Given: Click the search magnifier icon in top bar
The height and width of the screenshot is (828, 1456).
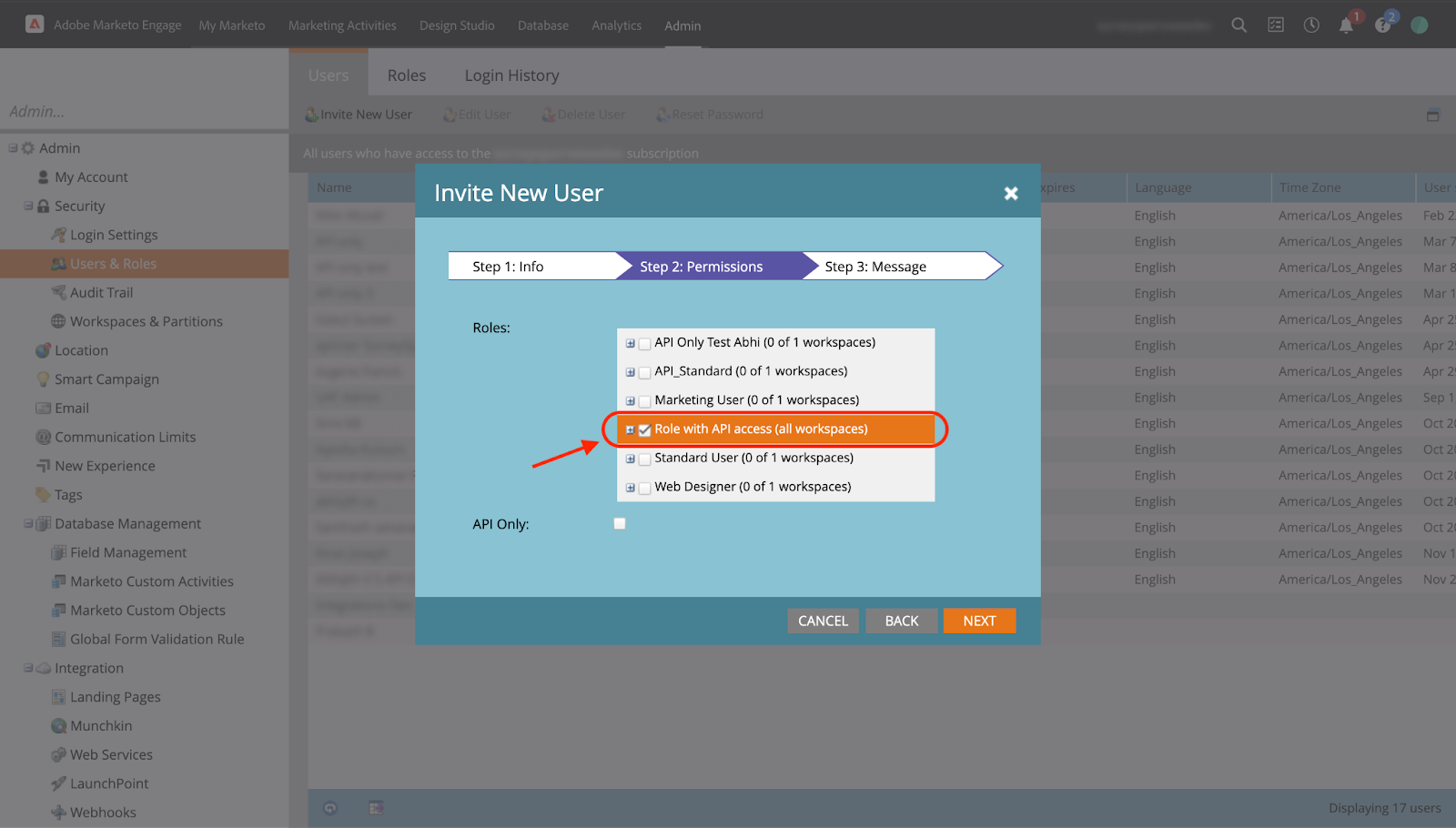Looking at the screenshot, I should pos(1239,25).
